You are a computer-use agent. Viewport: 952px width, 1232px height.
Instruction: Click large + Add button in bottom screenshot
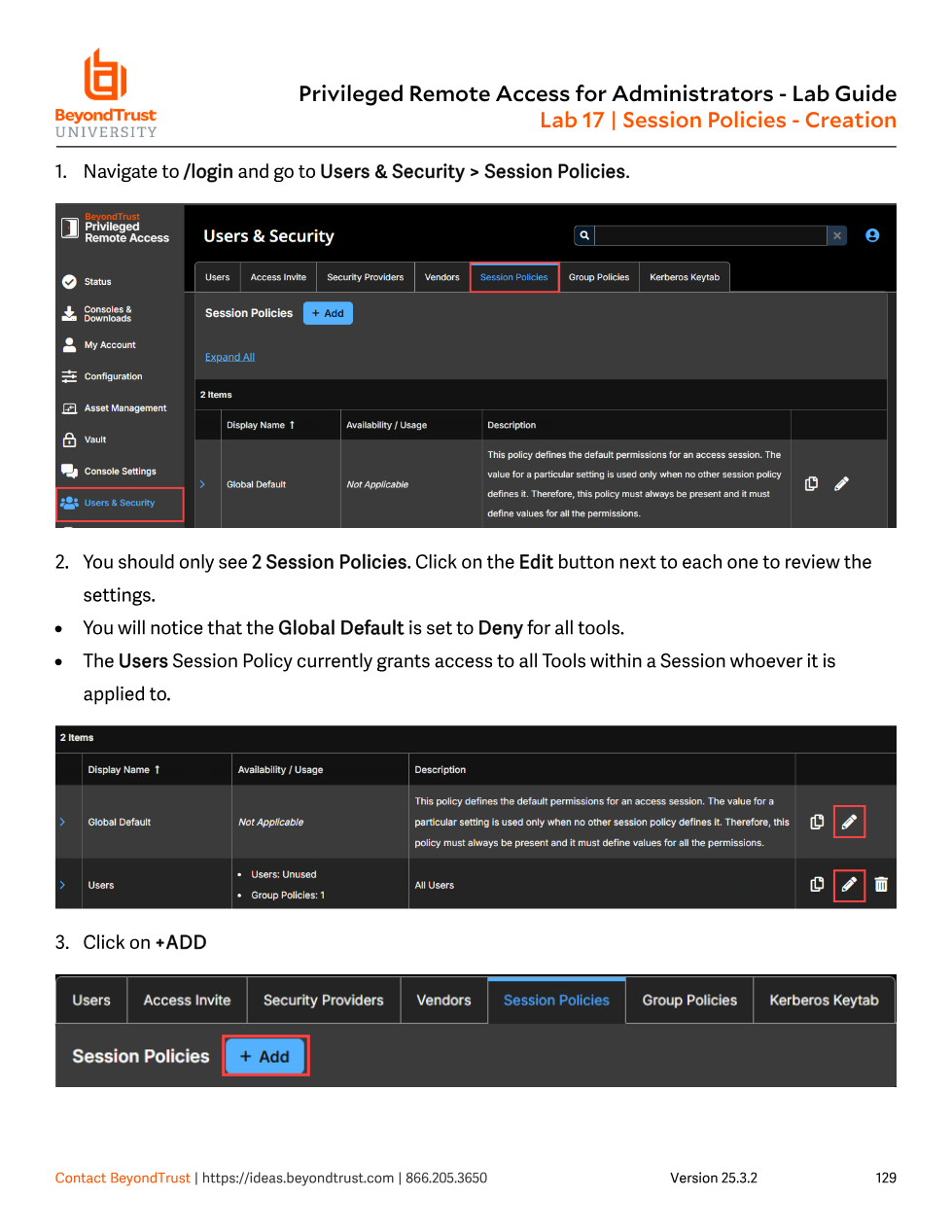coord(265,1056)
